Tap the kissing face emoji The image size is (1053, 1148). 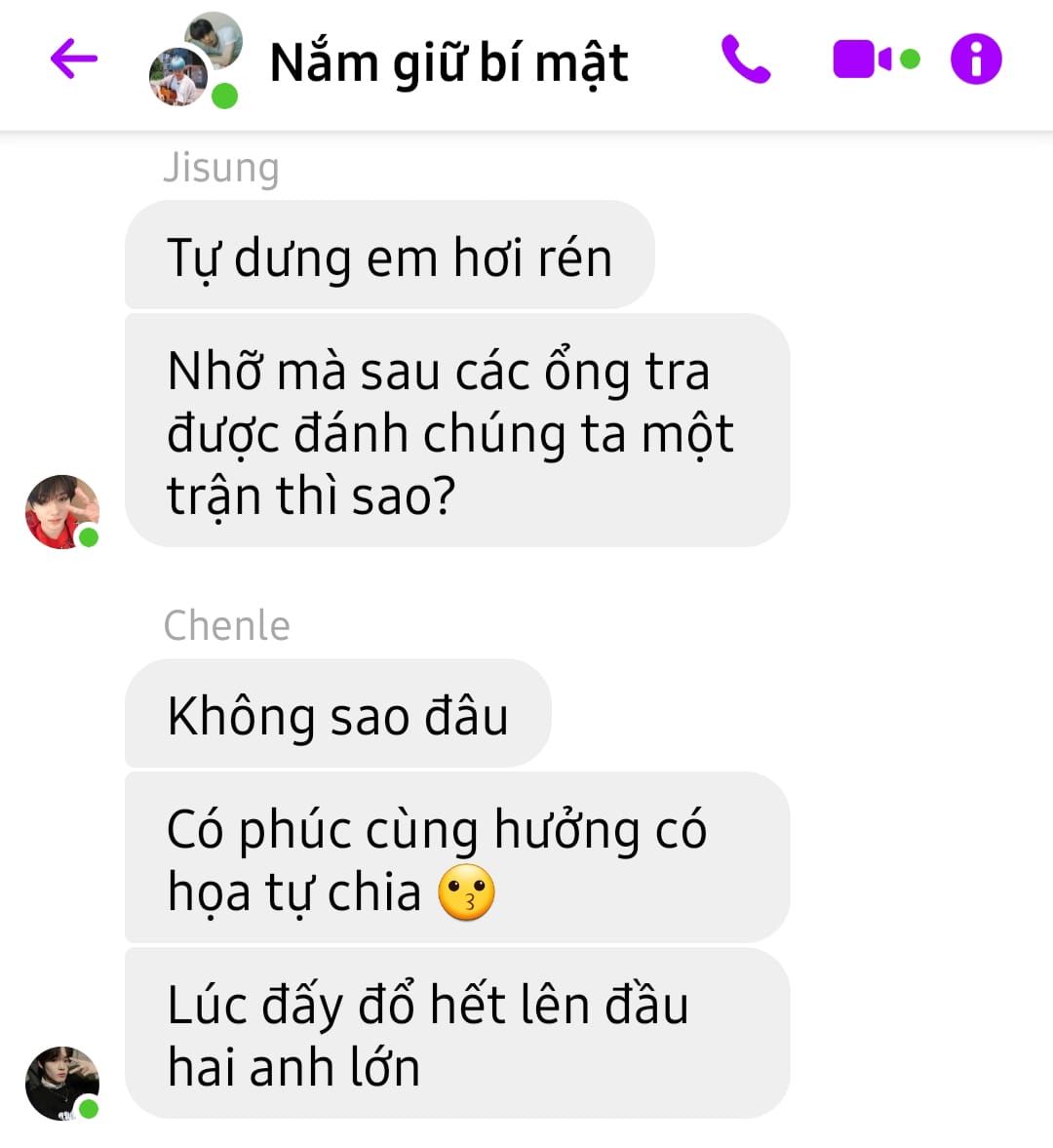point(466,891)
